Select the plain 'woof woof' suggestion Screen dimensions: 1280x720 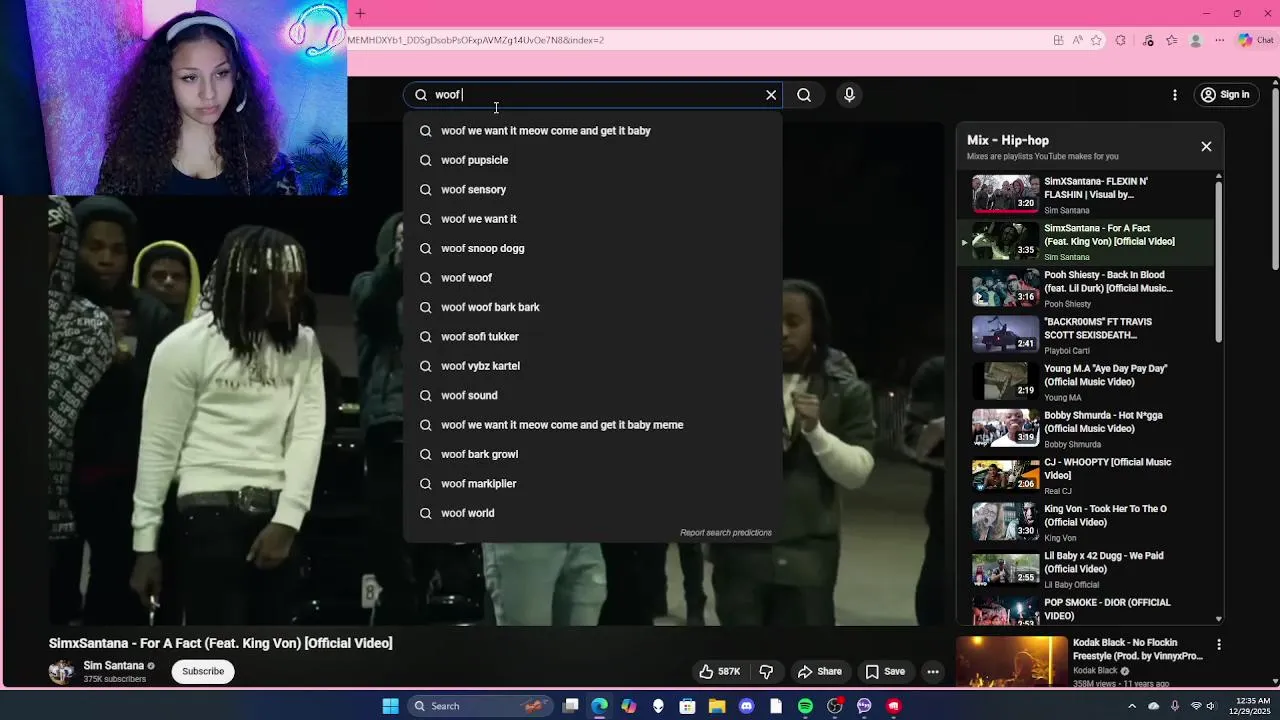click(593, 278)
